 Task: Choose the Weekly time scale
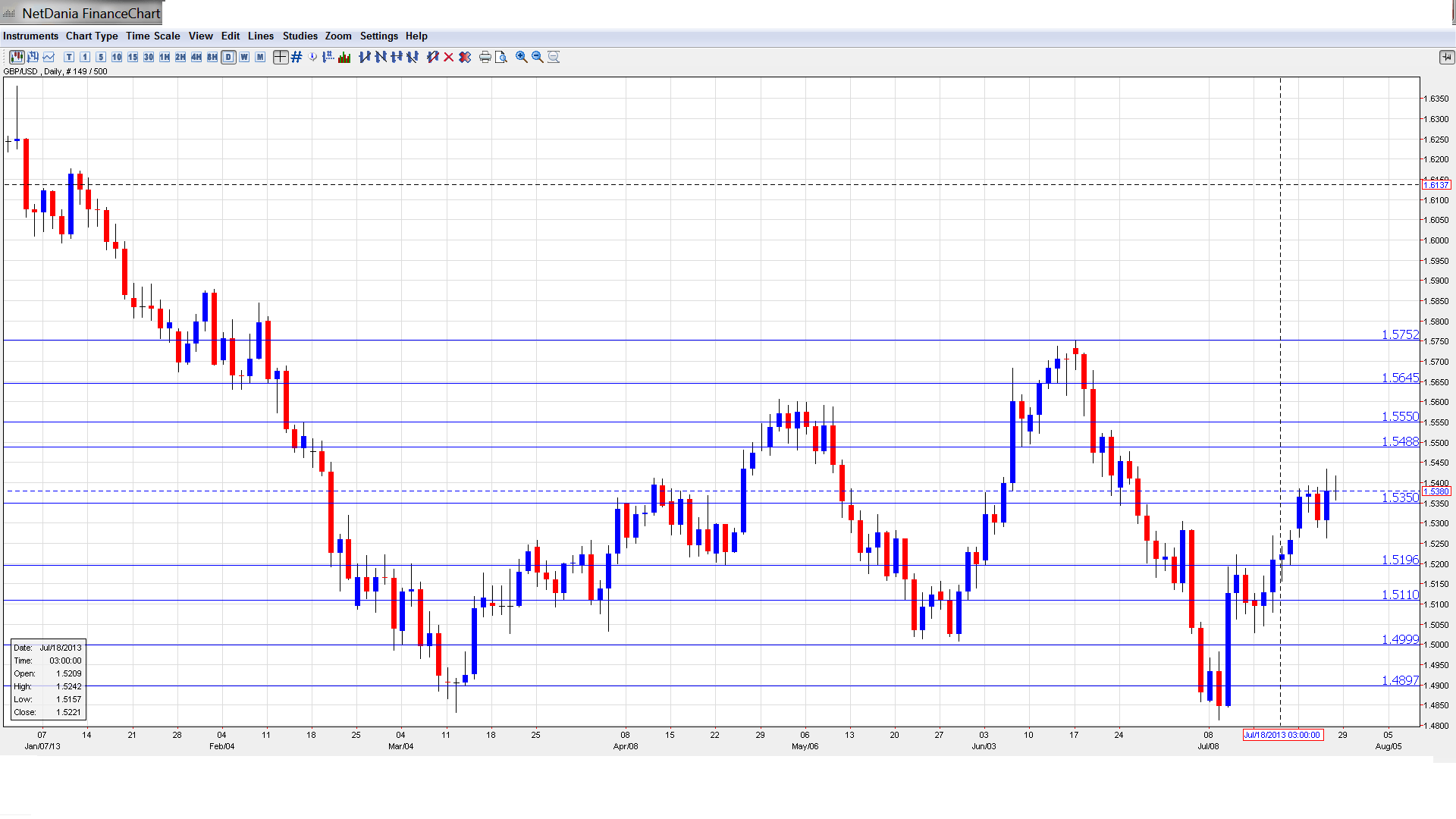click(x=244, y=57)
